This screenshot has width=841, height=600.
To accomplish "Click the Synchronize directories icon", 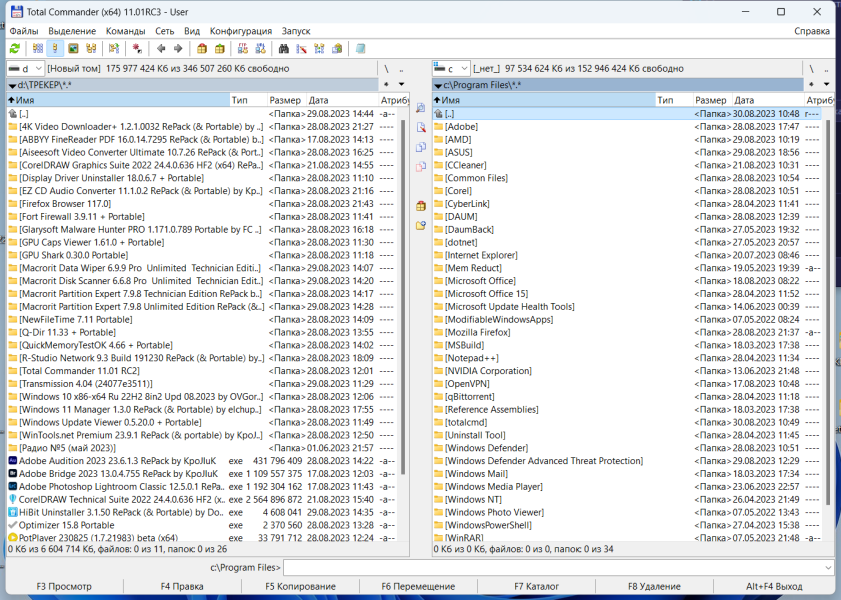I will pos(320,49).
